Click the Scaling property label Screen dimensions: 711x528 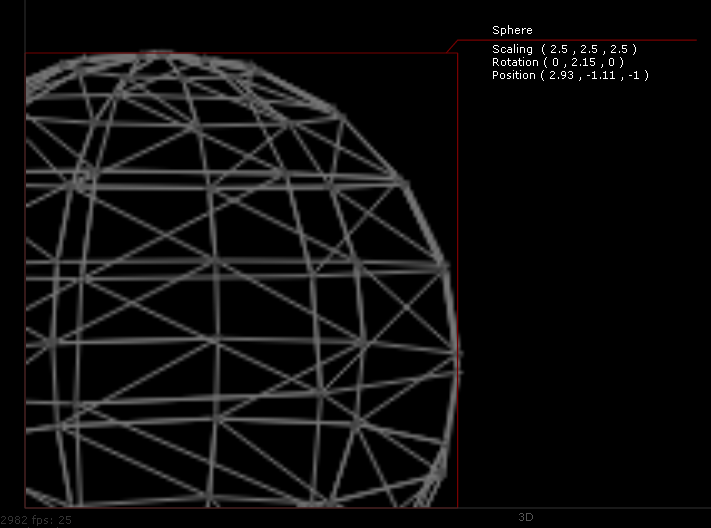coord(512,49)
